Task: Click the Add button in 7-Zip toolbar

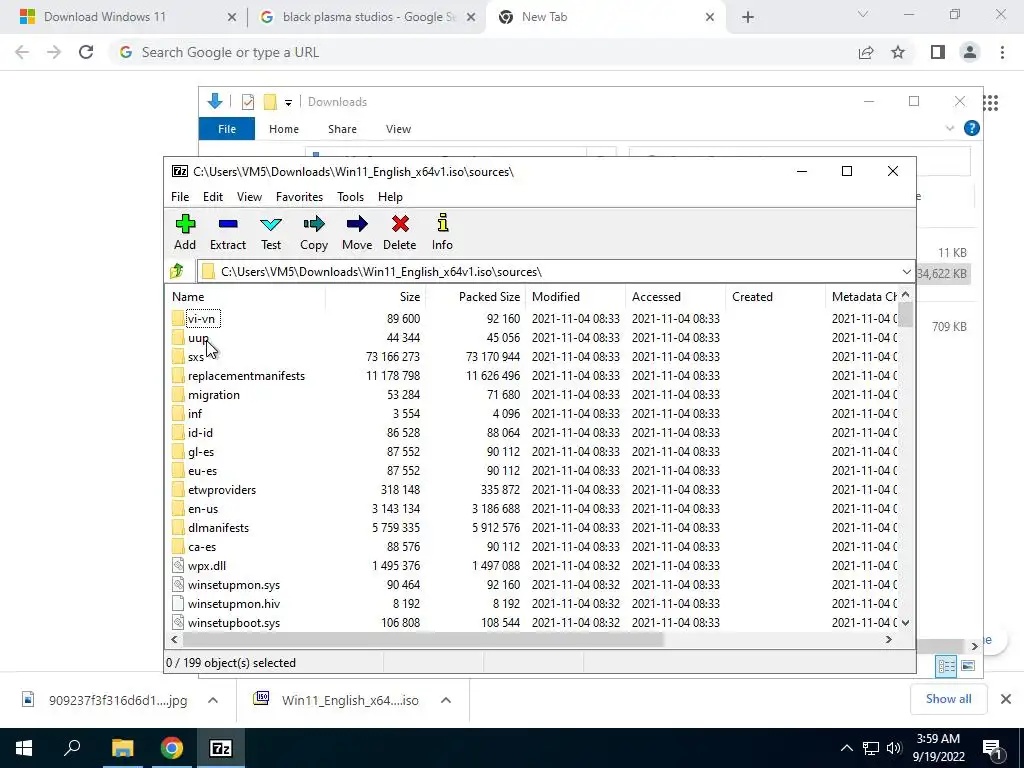Action: tap(185, 232)
